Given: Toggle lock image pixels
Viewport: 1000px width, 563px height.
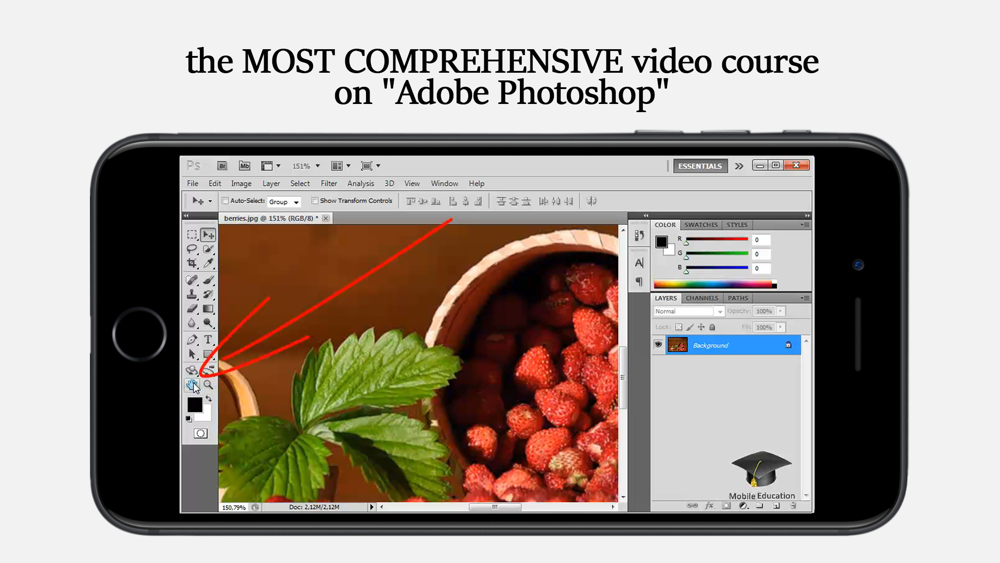Looking at the screenshot, I should [x=690, y=327].
